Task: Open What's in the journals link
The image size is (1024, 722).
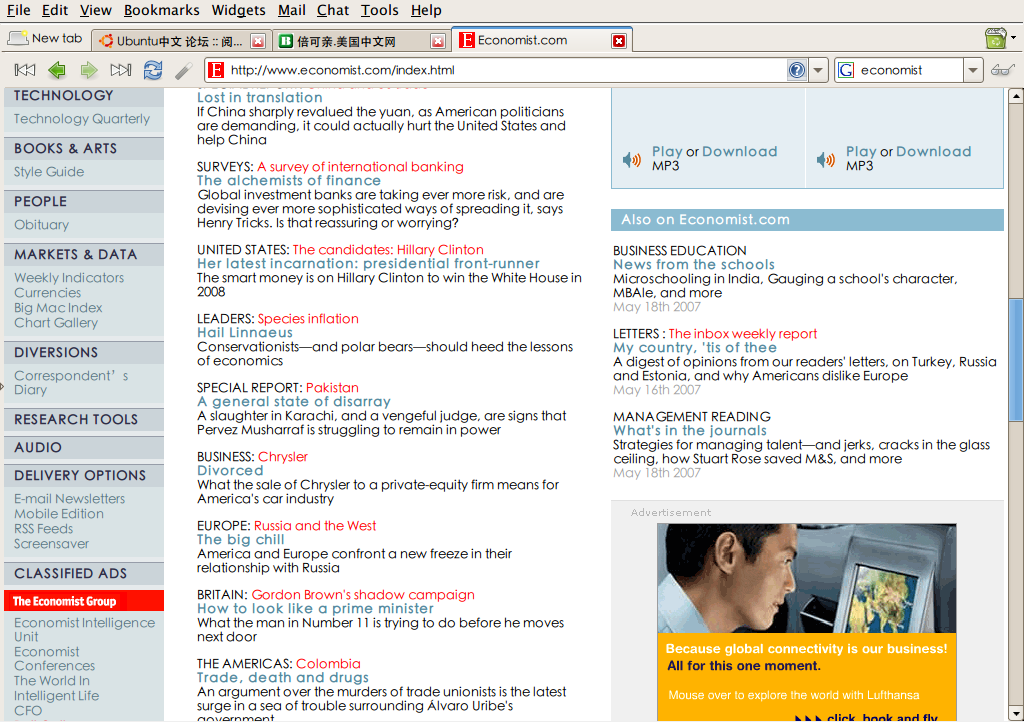Action: [690, 430]
